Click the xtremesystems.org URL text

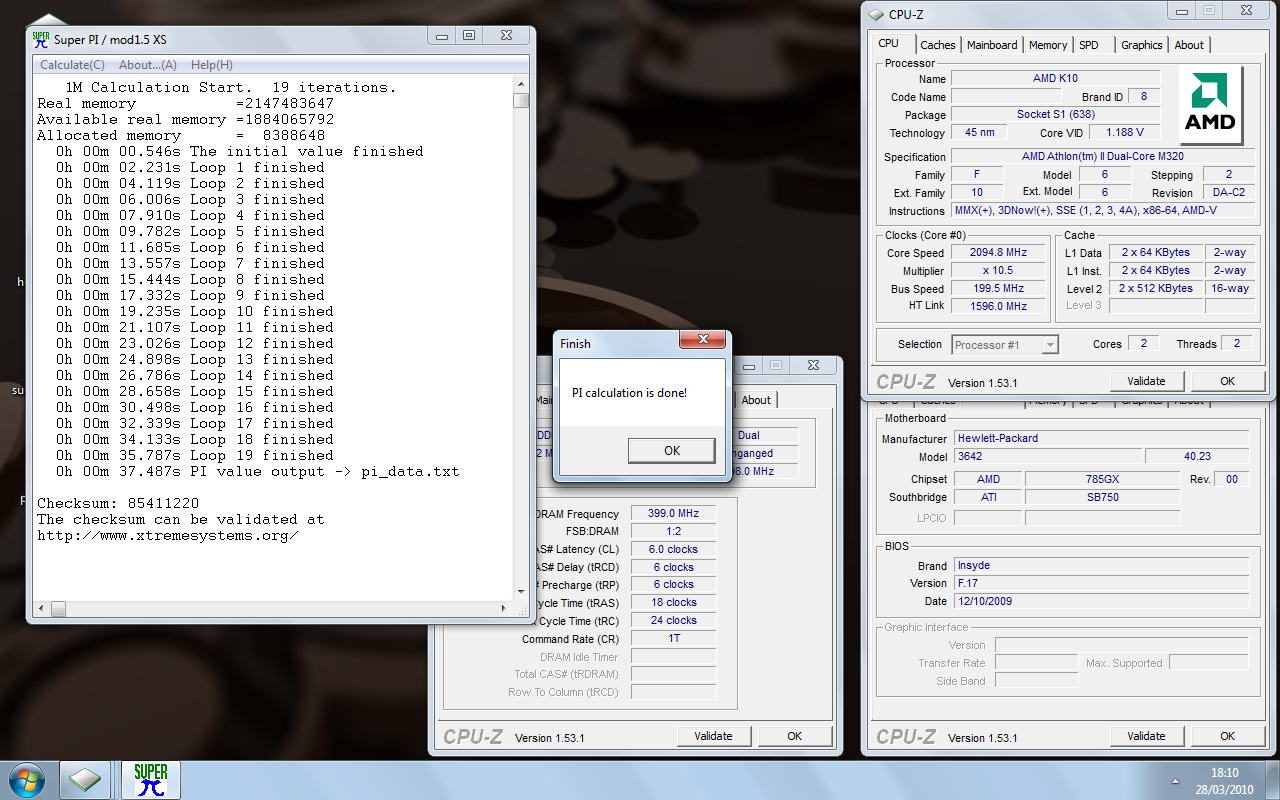click(x=168, y=535)
